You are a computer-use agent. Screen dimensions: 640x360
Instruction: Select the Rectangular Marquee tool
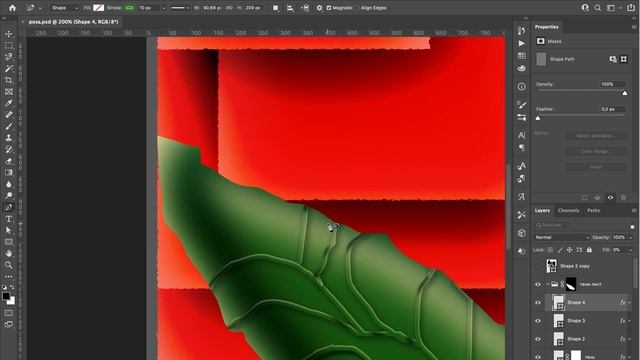tap(9, 45)
